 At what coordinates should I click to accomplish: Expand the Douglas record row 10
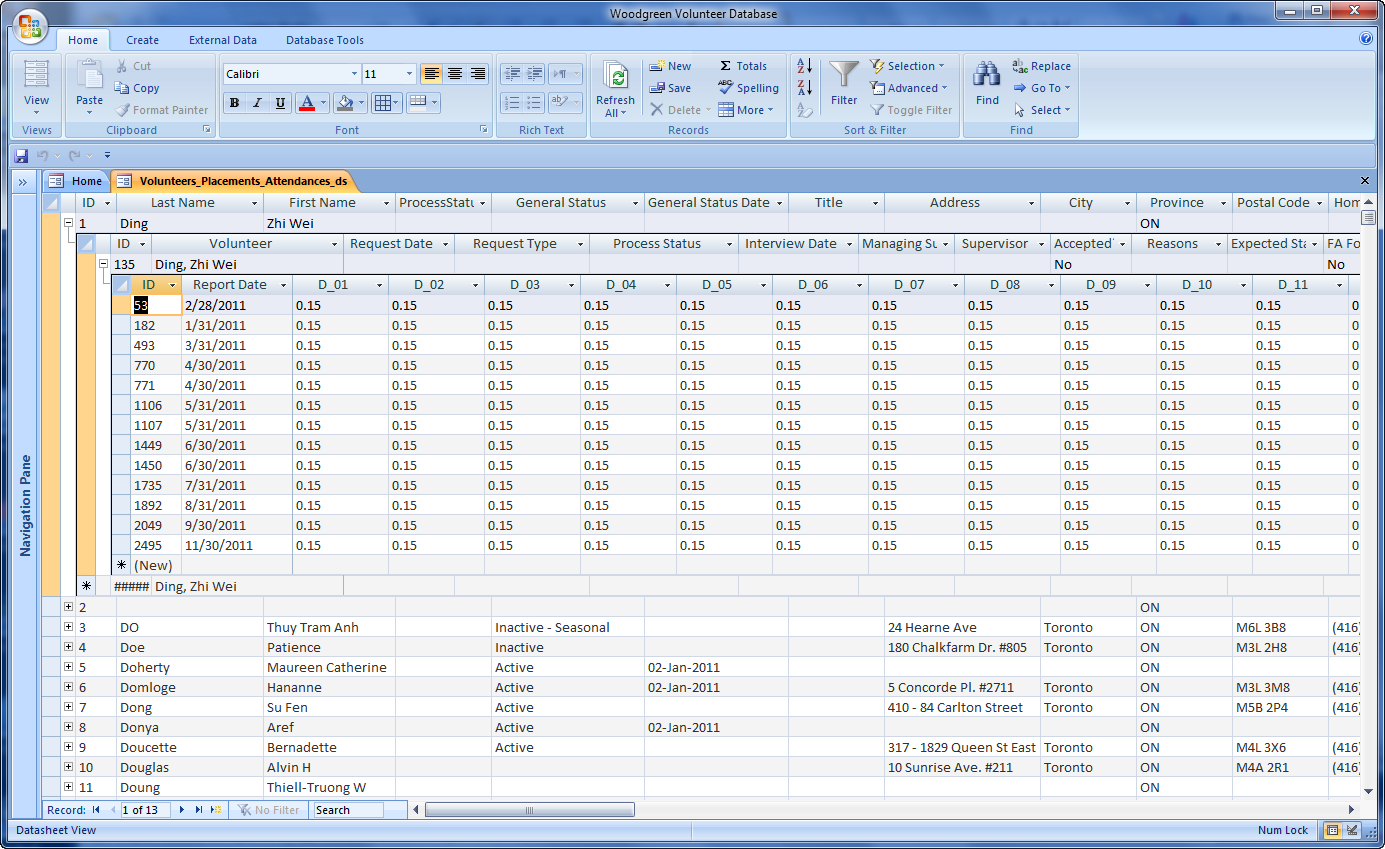[68, 767]
